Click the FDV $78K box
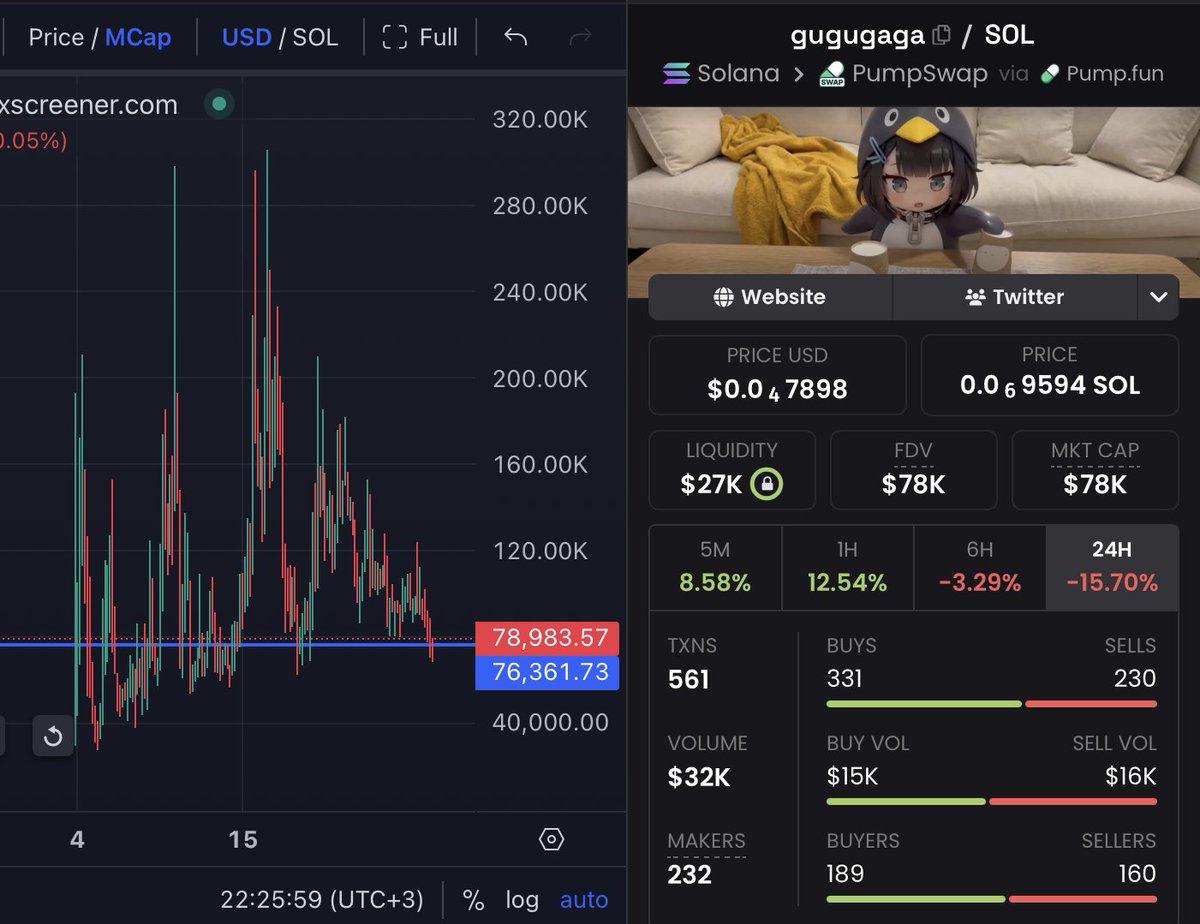1200x924 pixels. coord(913,470)
